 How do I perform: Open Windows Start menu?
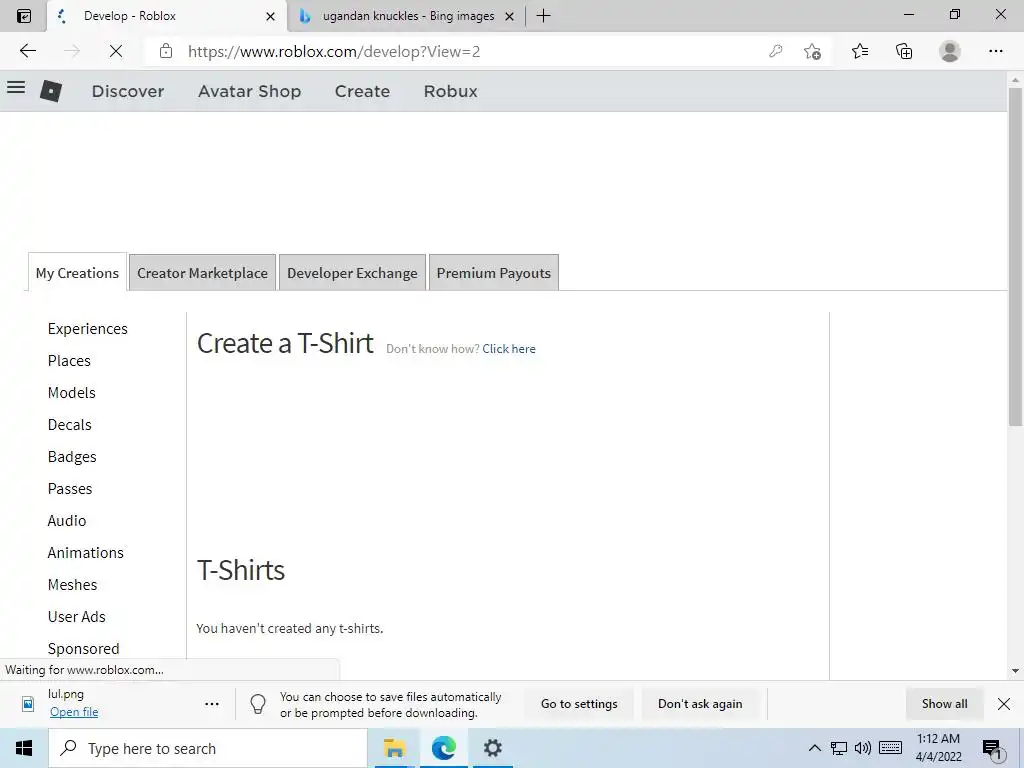[24, 748]
